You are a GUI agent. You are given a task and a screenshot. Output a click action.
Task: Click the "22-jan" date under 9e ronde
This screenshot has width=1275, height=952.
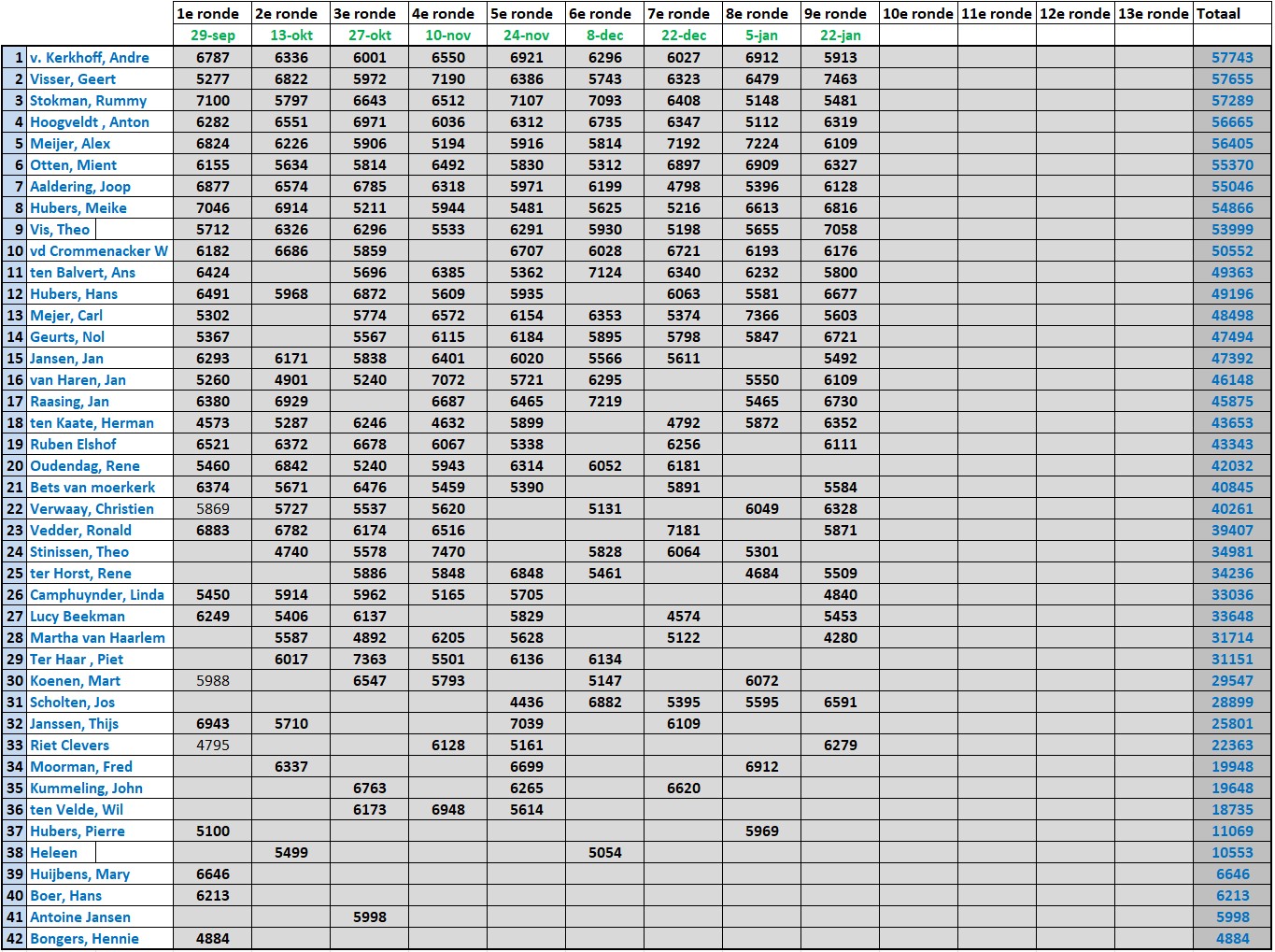pos(840,36)
